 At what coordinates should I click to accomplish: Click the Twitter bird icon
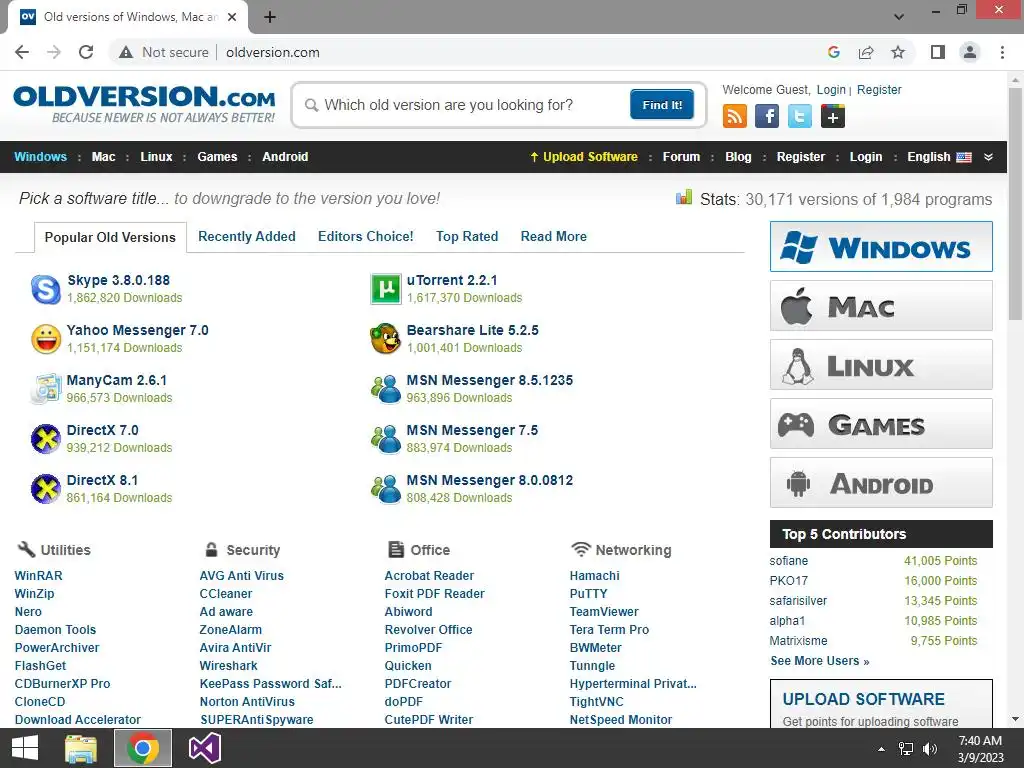799,116
